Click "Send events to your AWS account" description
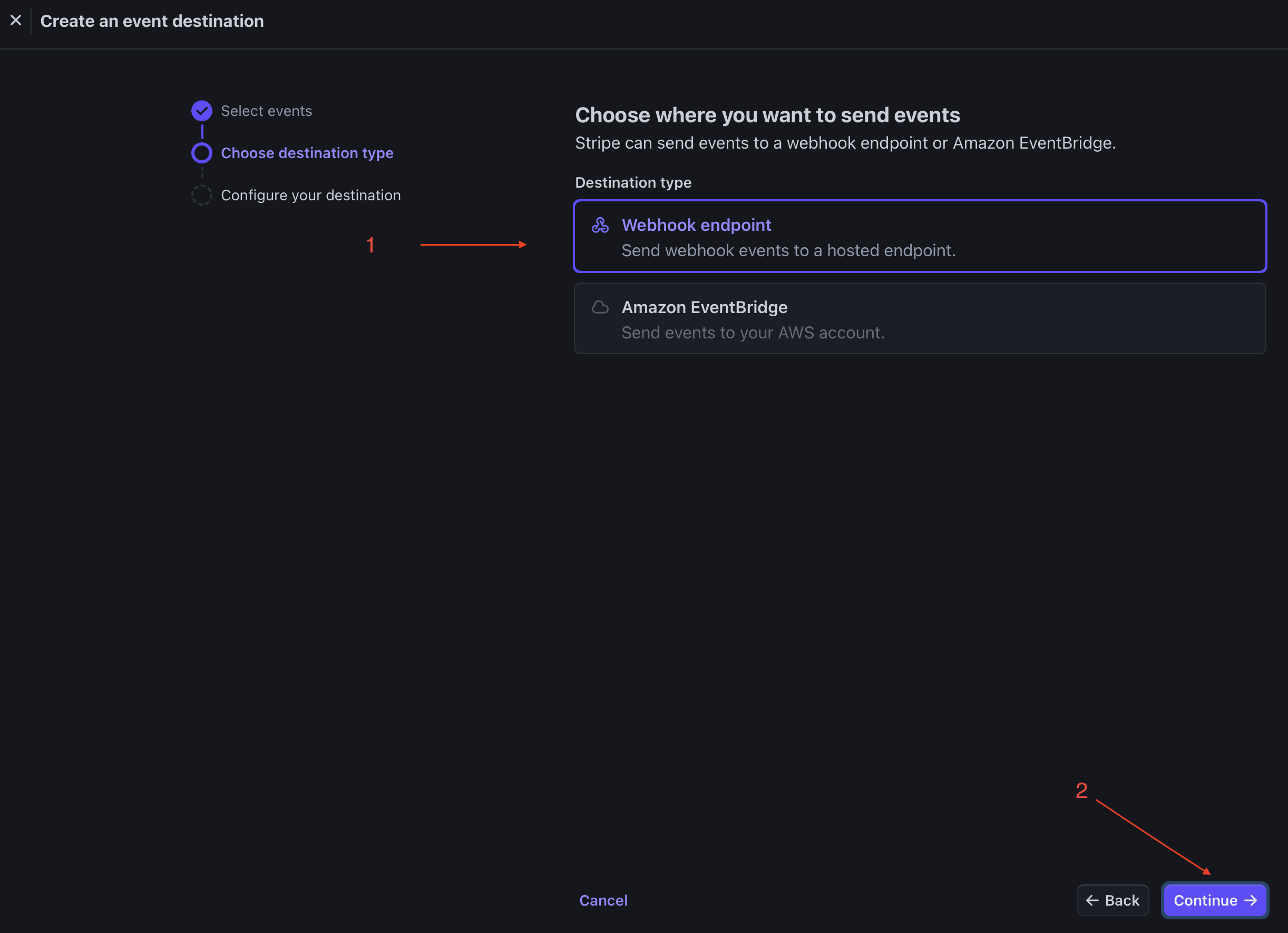The width and height of the screenshot is (1288, 933). [x=753, y=333]
